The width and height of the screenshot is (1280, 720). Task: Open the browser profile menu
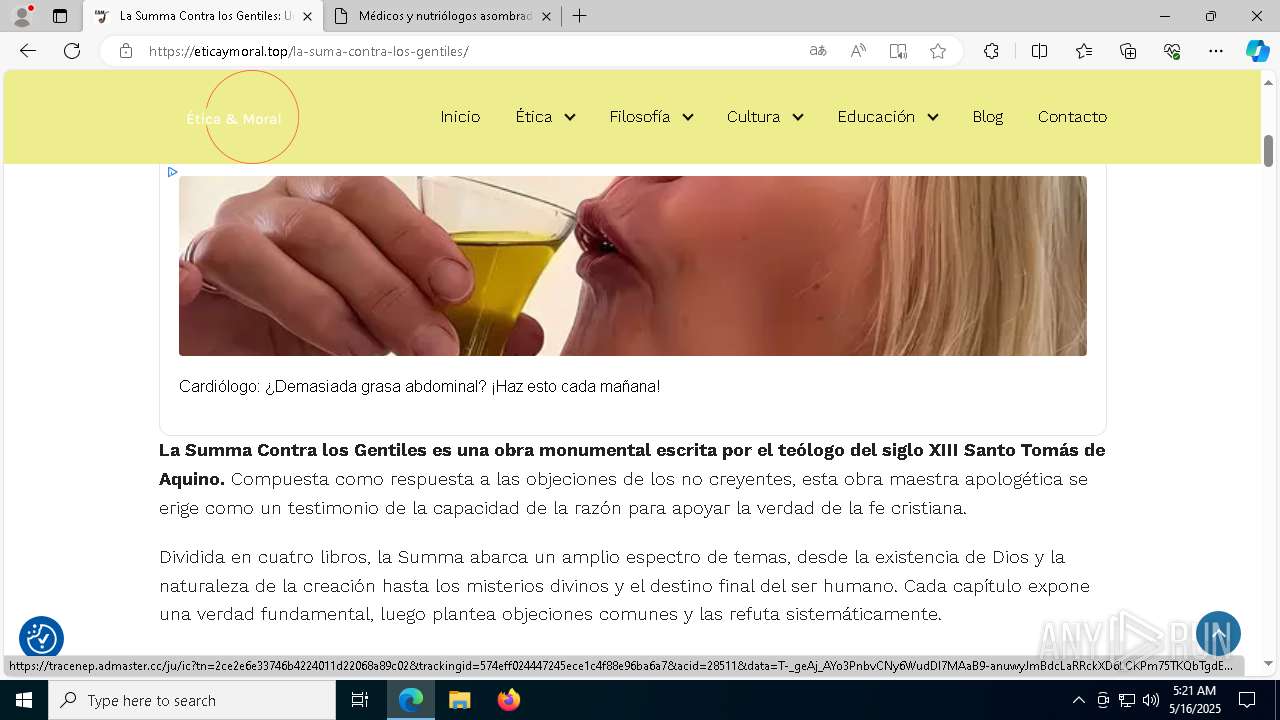(22, 16)
